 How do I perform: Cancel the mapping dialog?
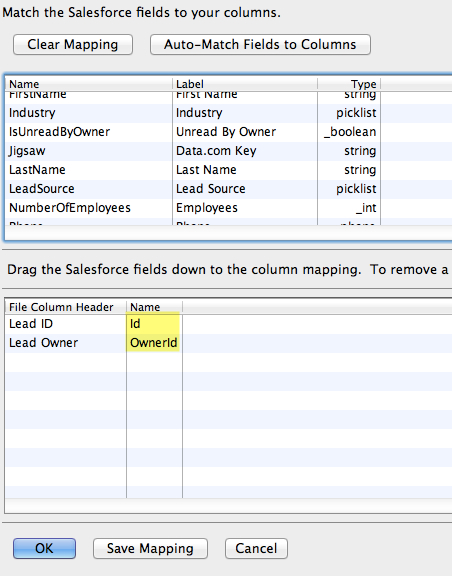[x=256, y=548]
